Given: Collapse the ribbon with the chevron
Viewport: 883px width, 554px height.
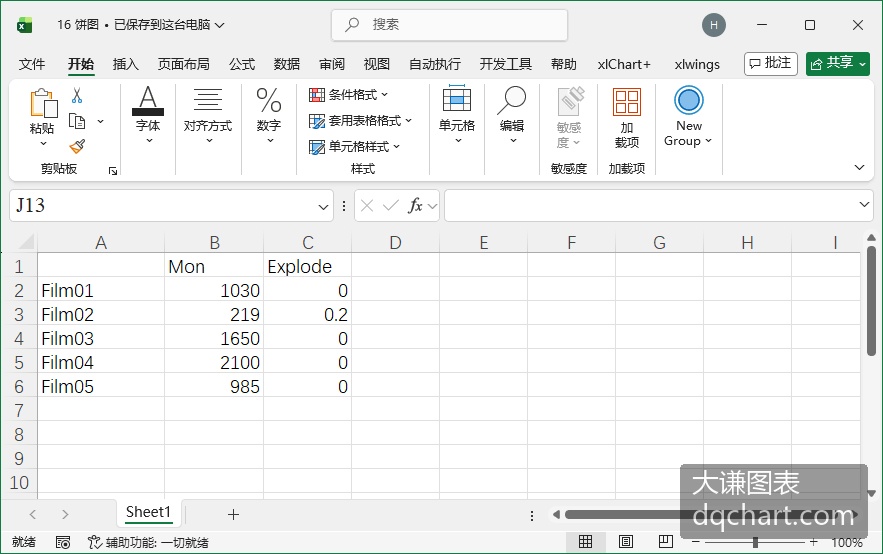Looking at the screenshot, I should [x=859, y=167].
